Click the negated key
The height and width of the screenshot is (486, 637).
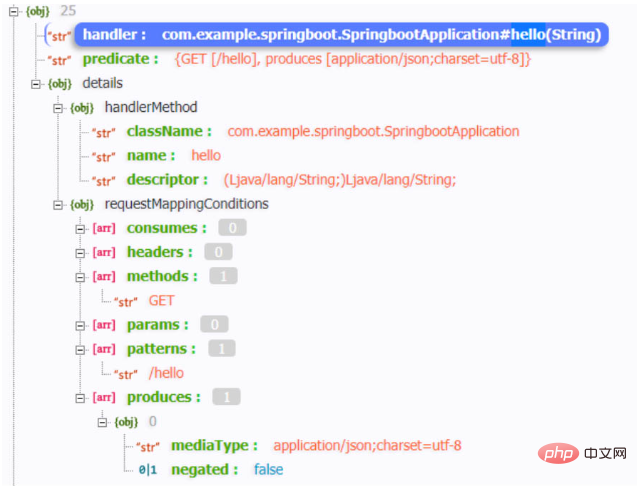(204, 470)
